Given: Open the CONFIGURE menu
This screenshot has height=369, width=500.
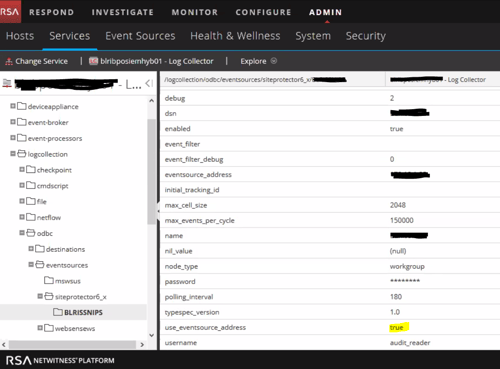Looking at the screenshot, I should click(263, 12).
